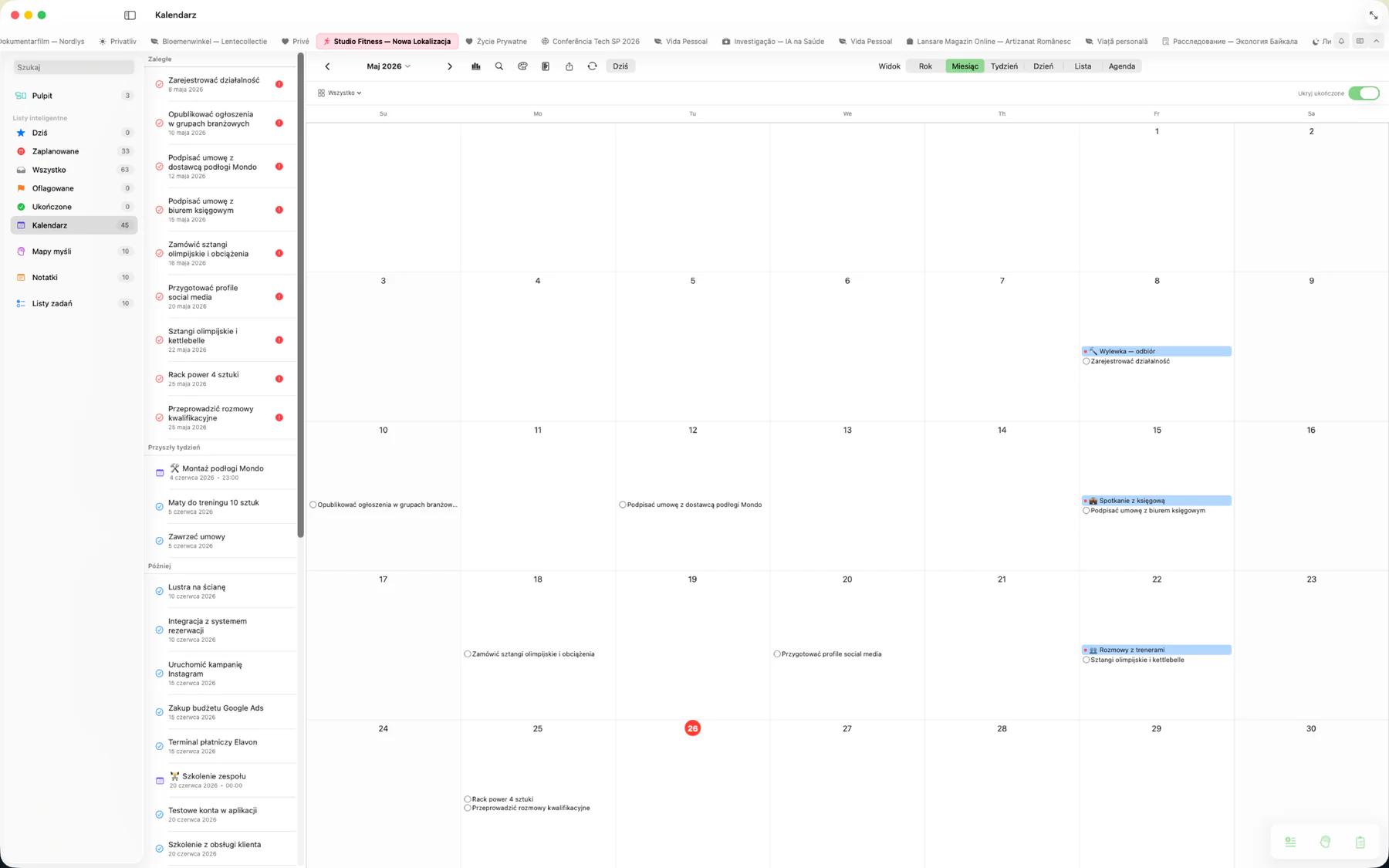Screen dimensions: 1389x868
Task: Open Rozmowy z trenerami event
Action: [1157, 650]
